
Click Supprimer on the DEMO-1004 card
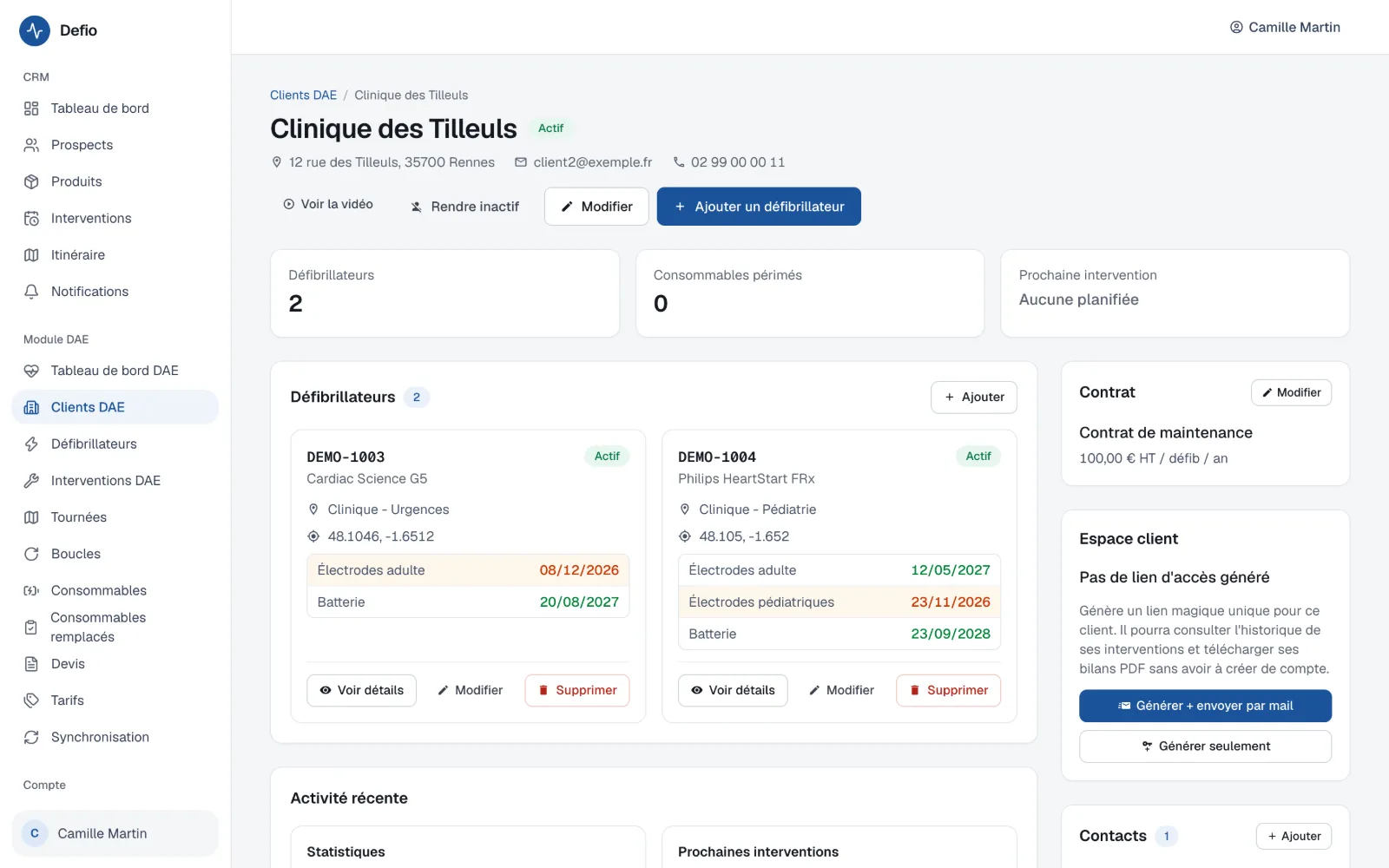949,690
